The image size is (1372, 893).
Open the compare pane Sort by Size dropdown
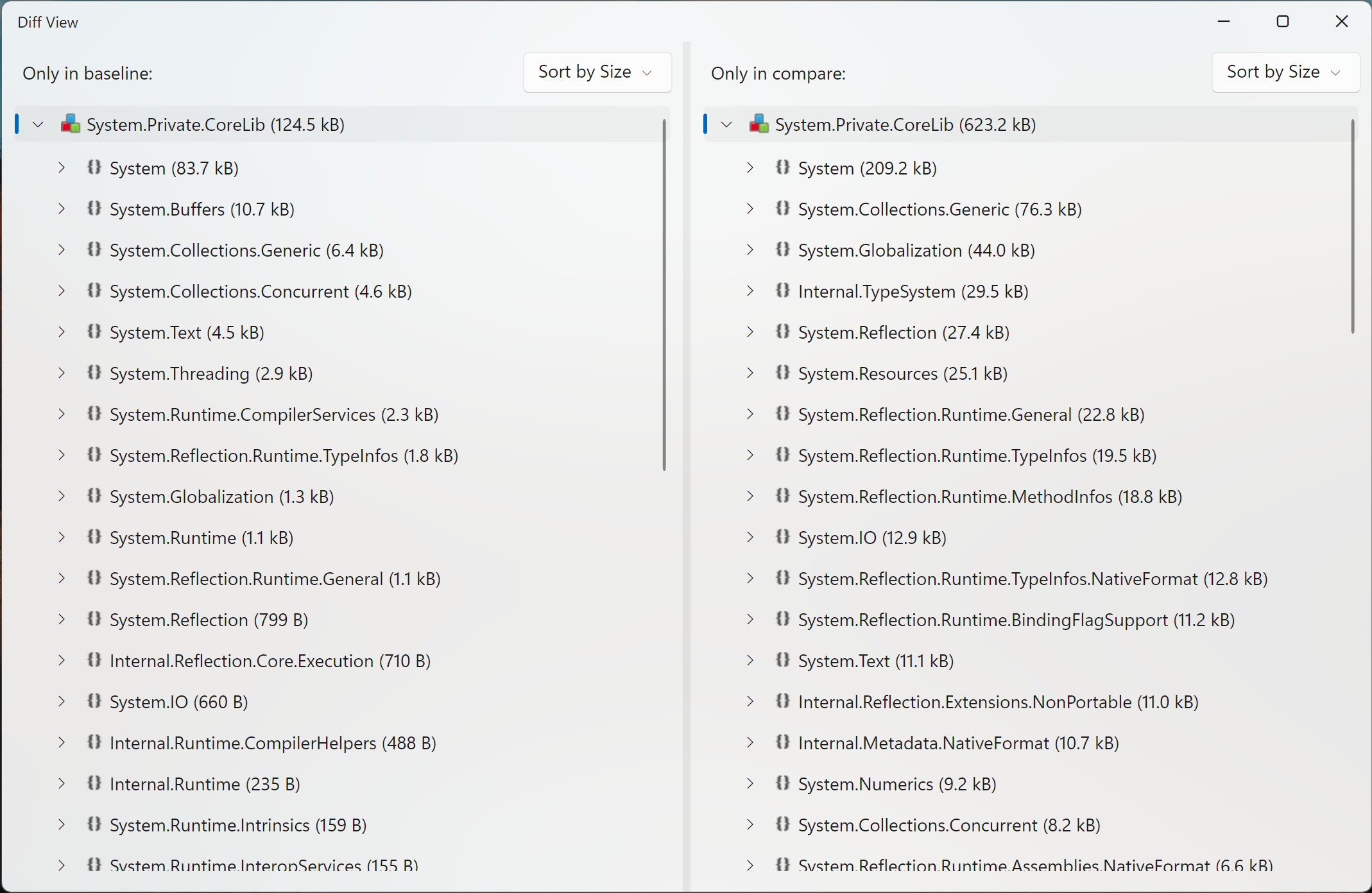pyautogui.click(x=1285, y=72)
